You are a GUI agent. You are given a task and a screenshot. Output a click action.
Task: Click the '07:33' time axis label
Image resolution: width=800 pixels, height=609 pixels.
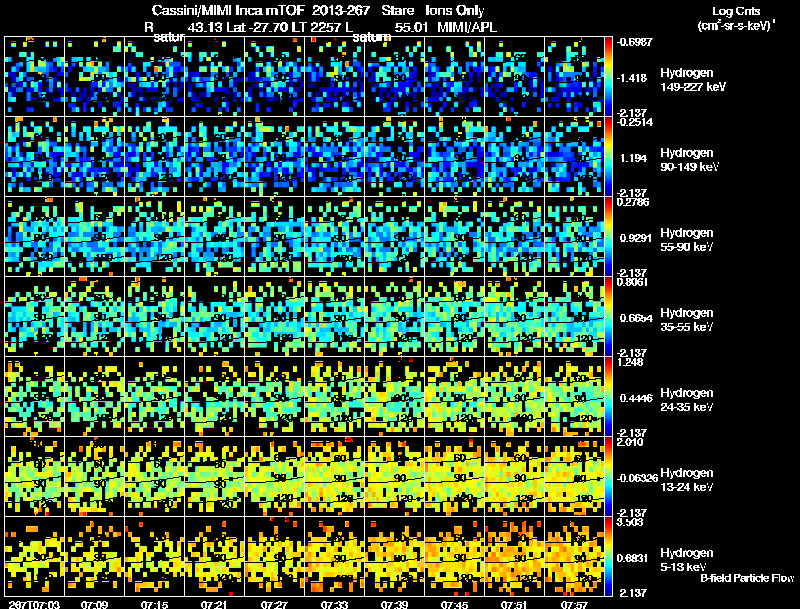[x=335, y=605]
